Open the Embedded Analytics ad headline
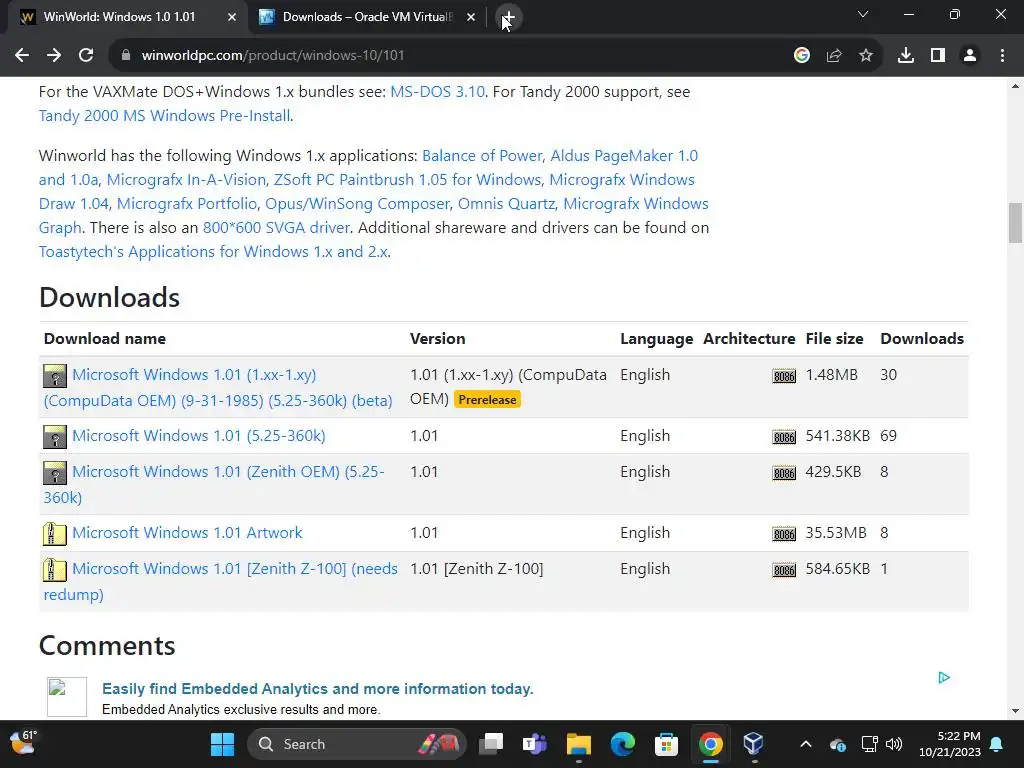Image resolution: width=1024 pixels, height=768 pixels. click(x=317, y=688)
